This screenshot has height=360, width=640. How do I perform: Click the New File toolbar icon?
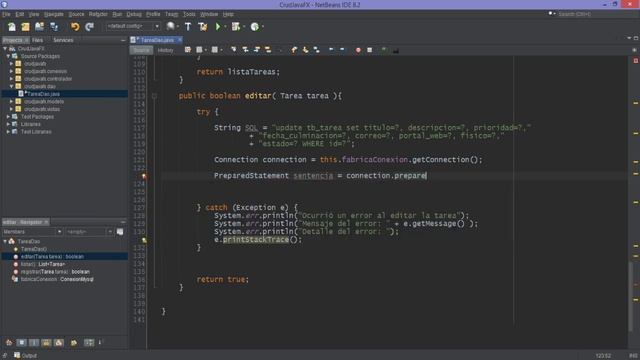(x=12, y=27)
